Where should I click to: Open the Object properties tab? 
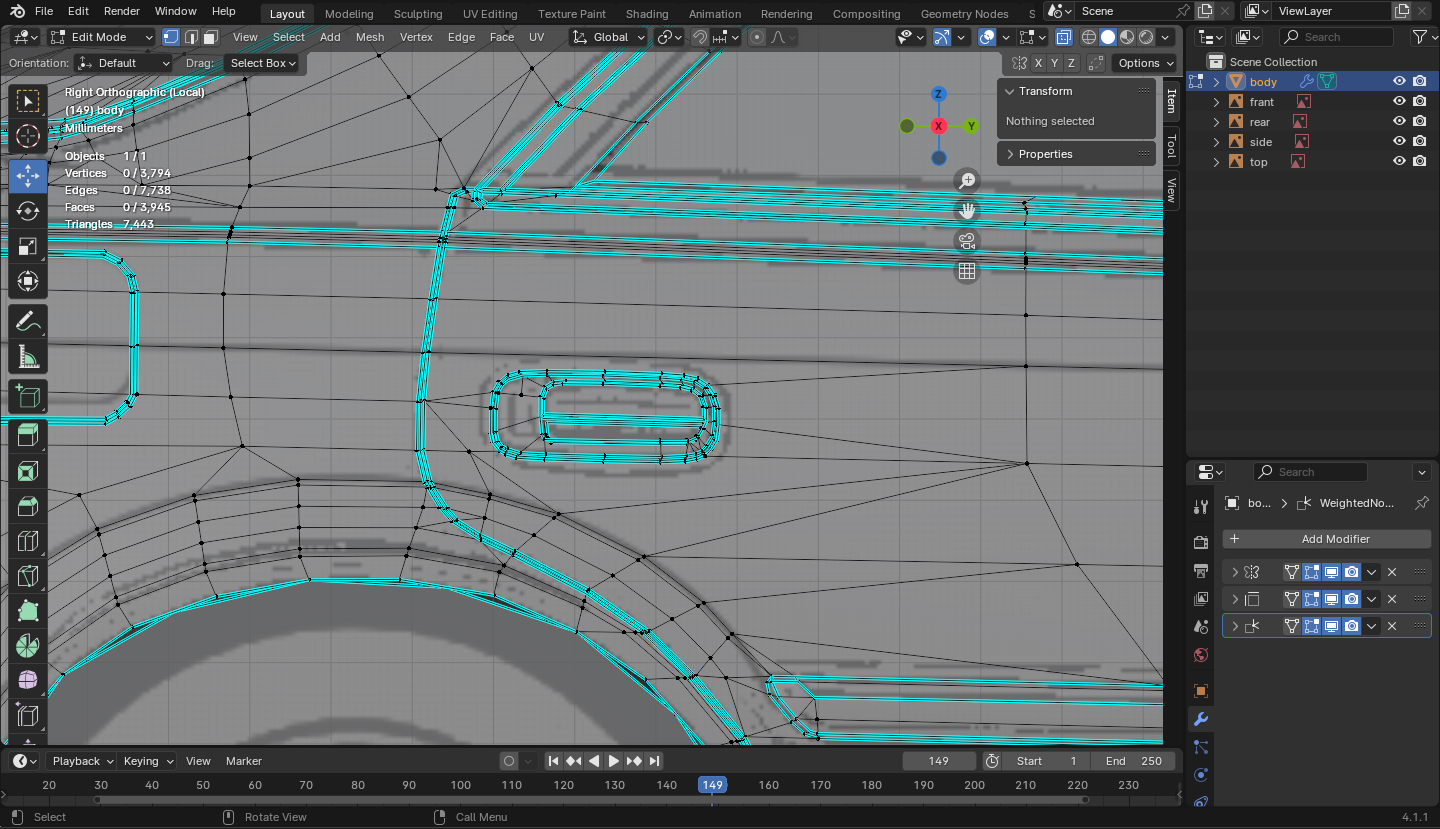[1201, 691]
